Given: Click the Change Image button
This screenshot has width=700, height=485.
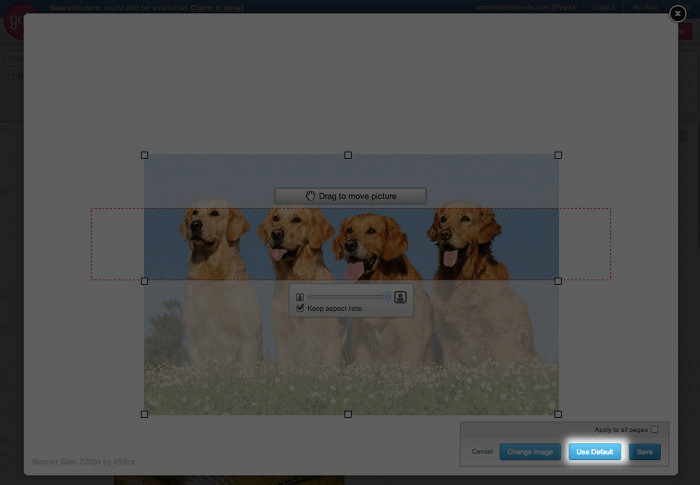Looking at the screenshot, I should (x=530, y=452).
